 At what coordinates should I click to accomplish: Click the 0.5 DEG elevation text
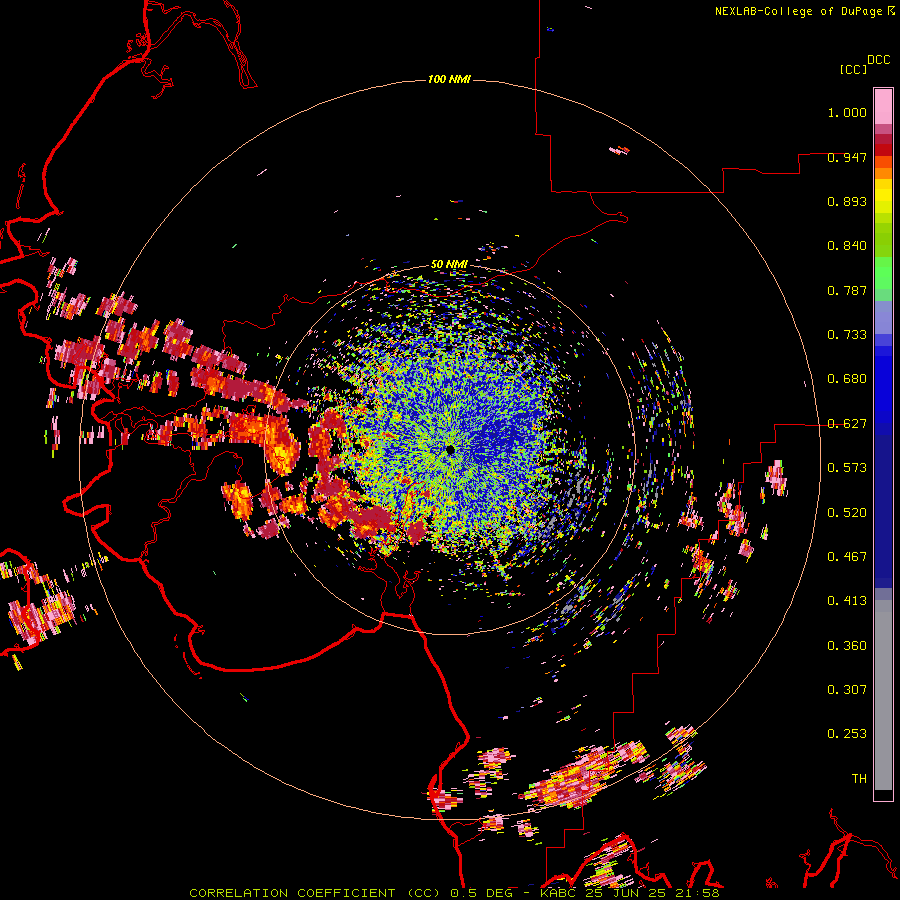pyautogui.click(x=482, y=893)
